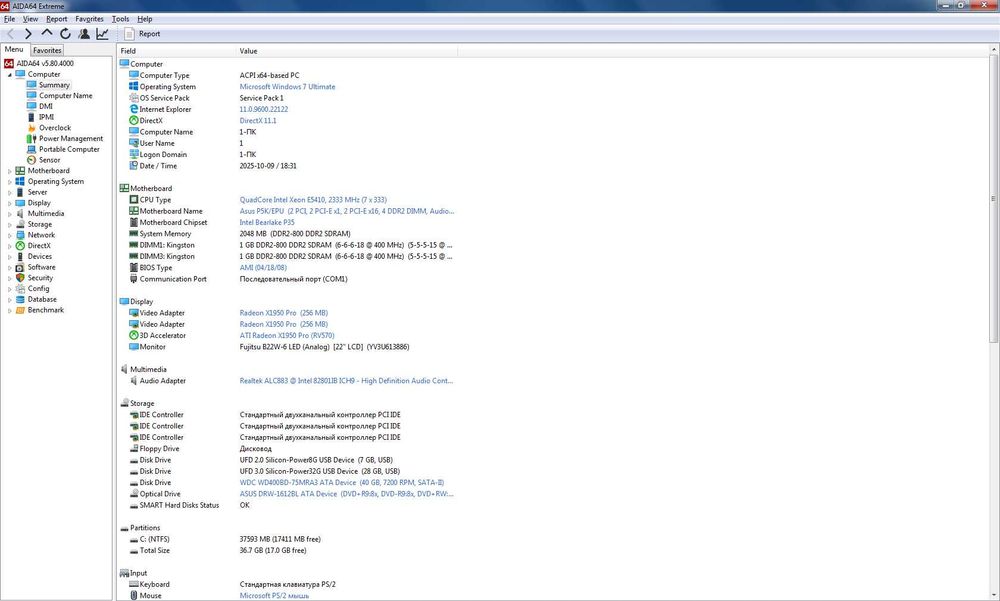Open the Favorites menu
This screenshot has width=1000, height=601.
point(89,19)
